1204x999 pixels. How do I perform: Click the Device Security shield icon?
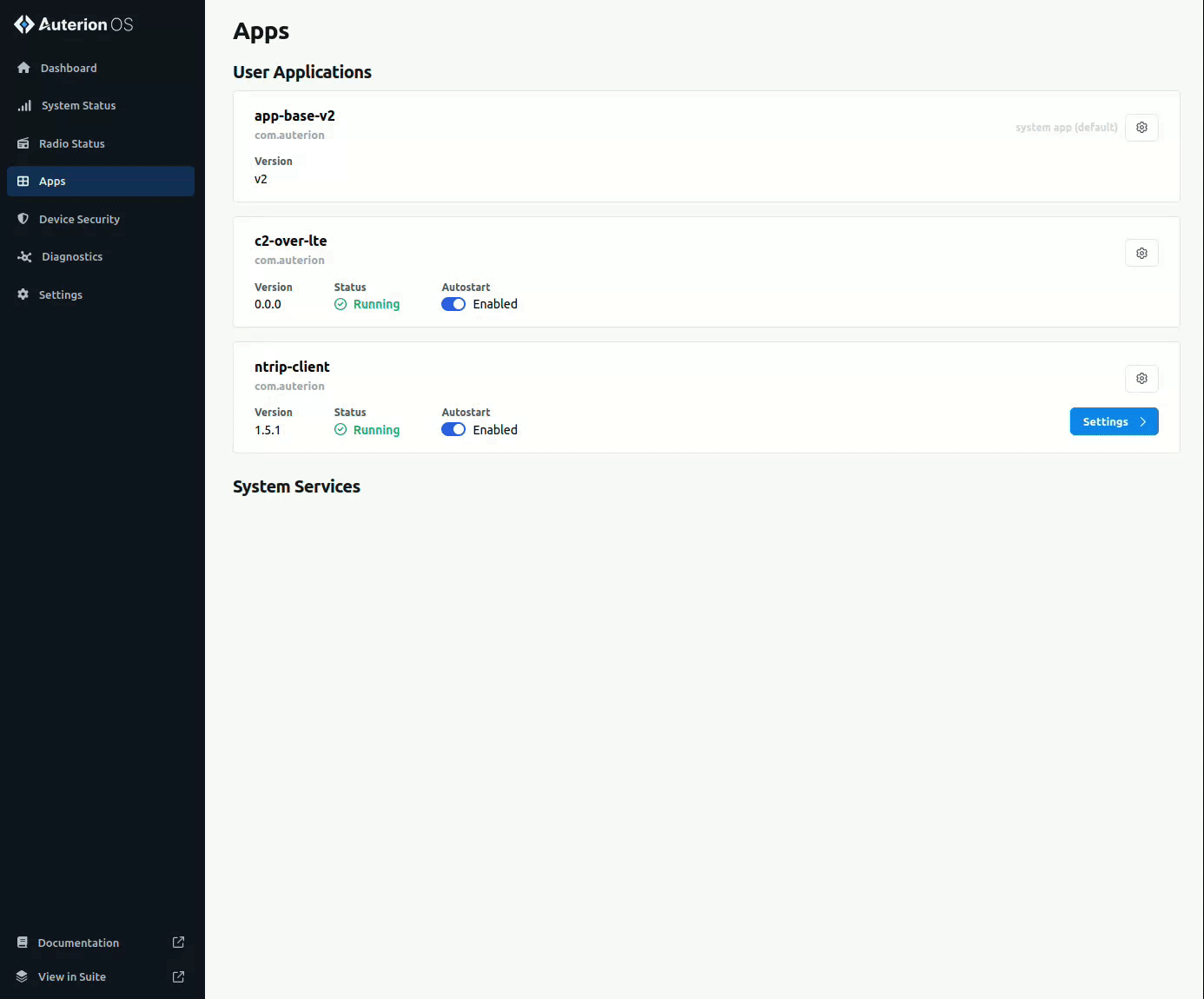pyautogui.click(x=23, y=219)
